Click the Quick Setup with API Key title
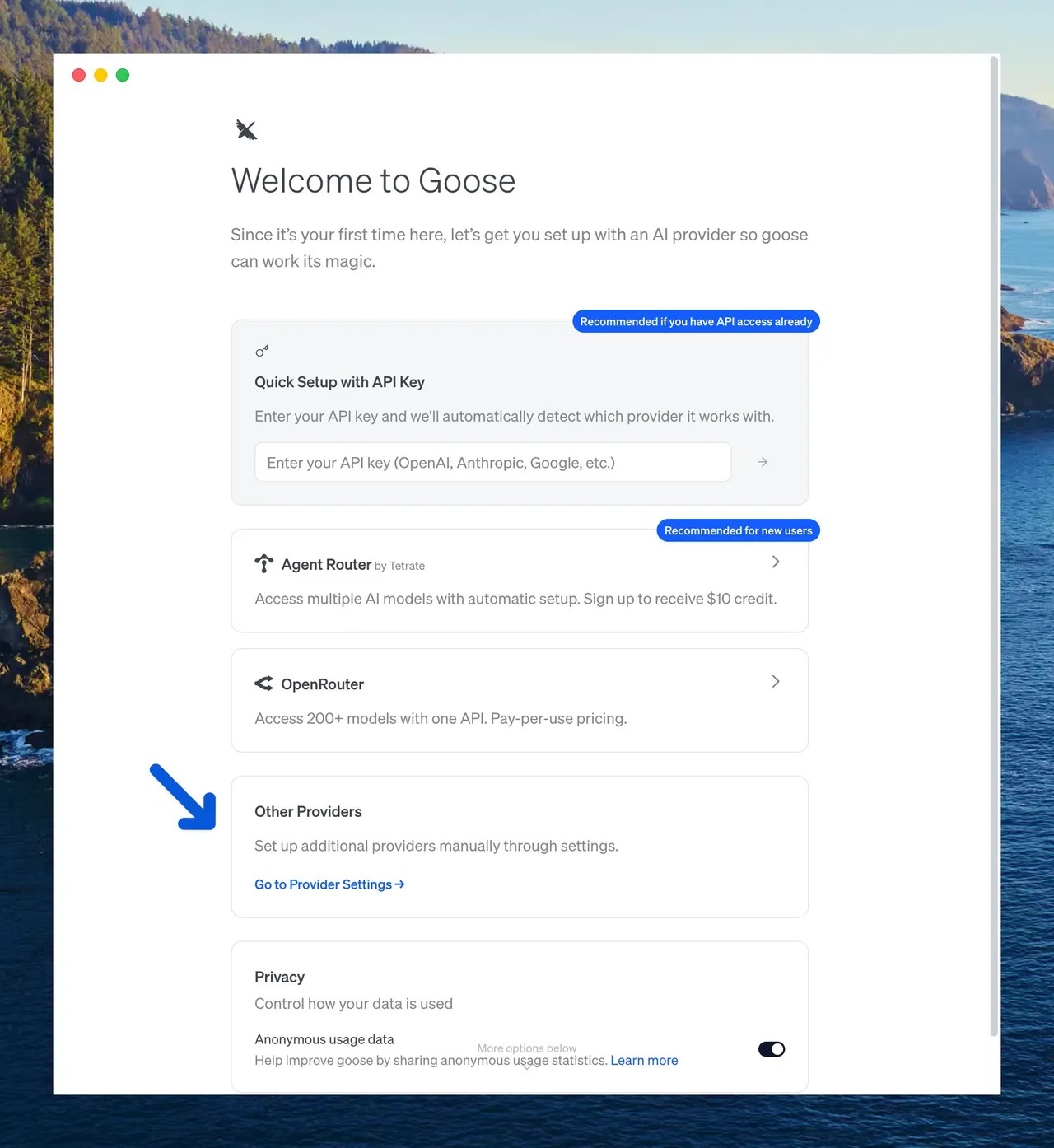This screenshot has height=1148, width=1054. pos(339,382)
